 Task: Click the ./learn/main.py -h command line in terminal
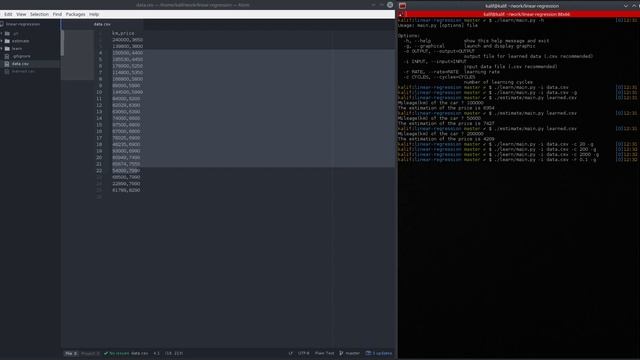[x=519, y=20]
